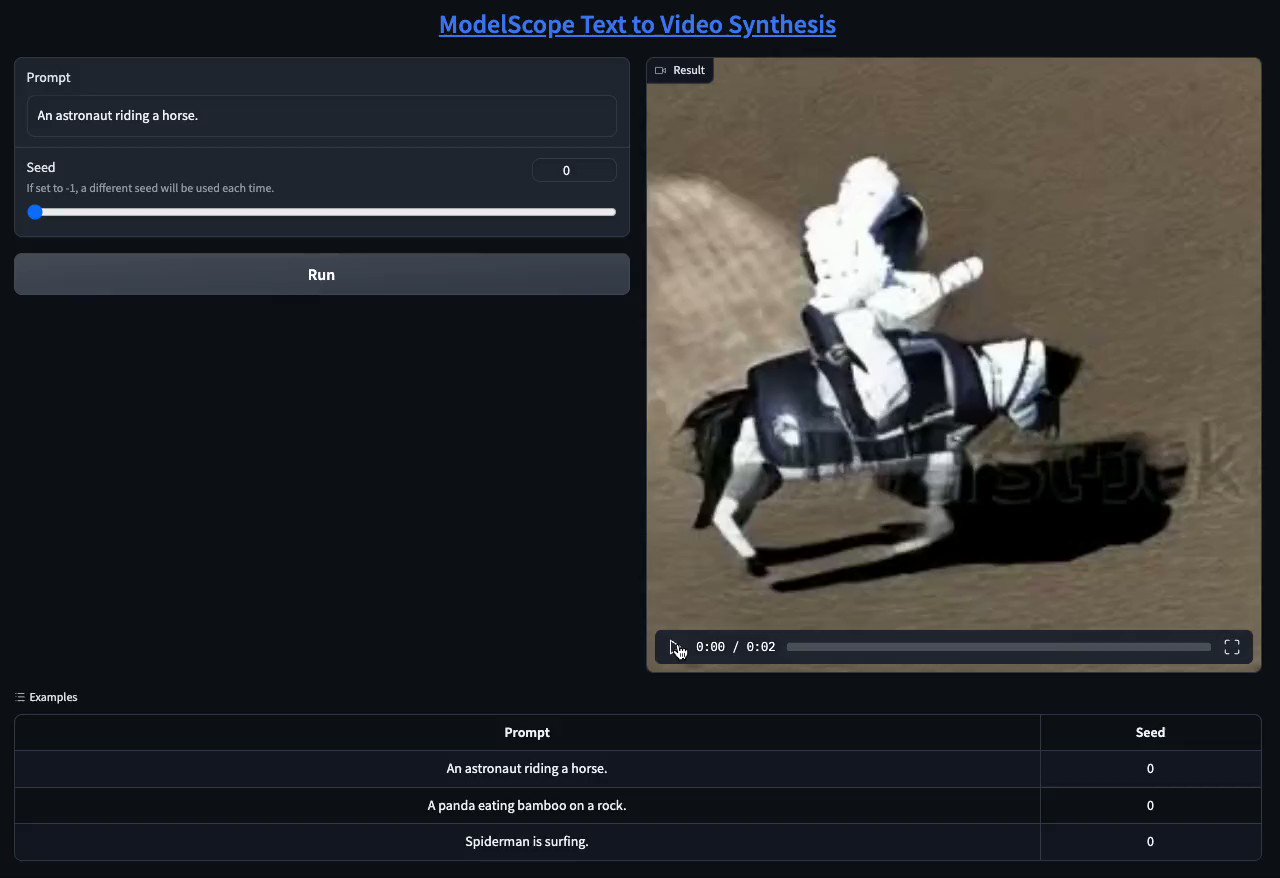
Task: Click the video time display 0:00 / 0:02
Action: point(735,647)
